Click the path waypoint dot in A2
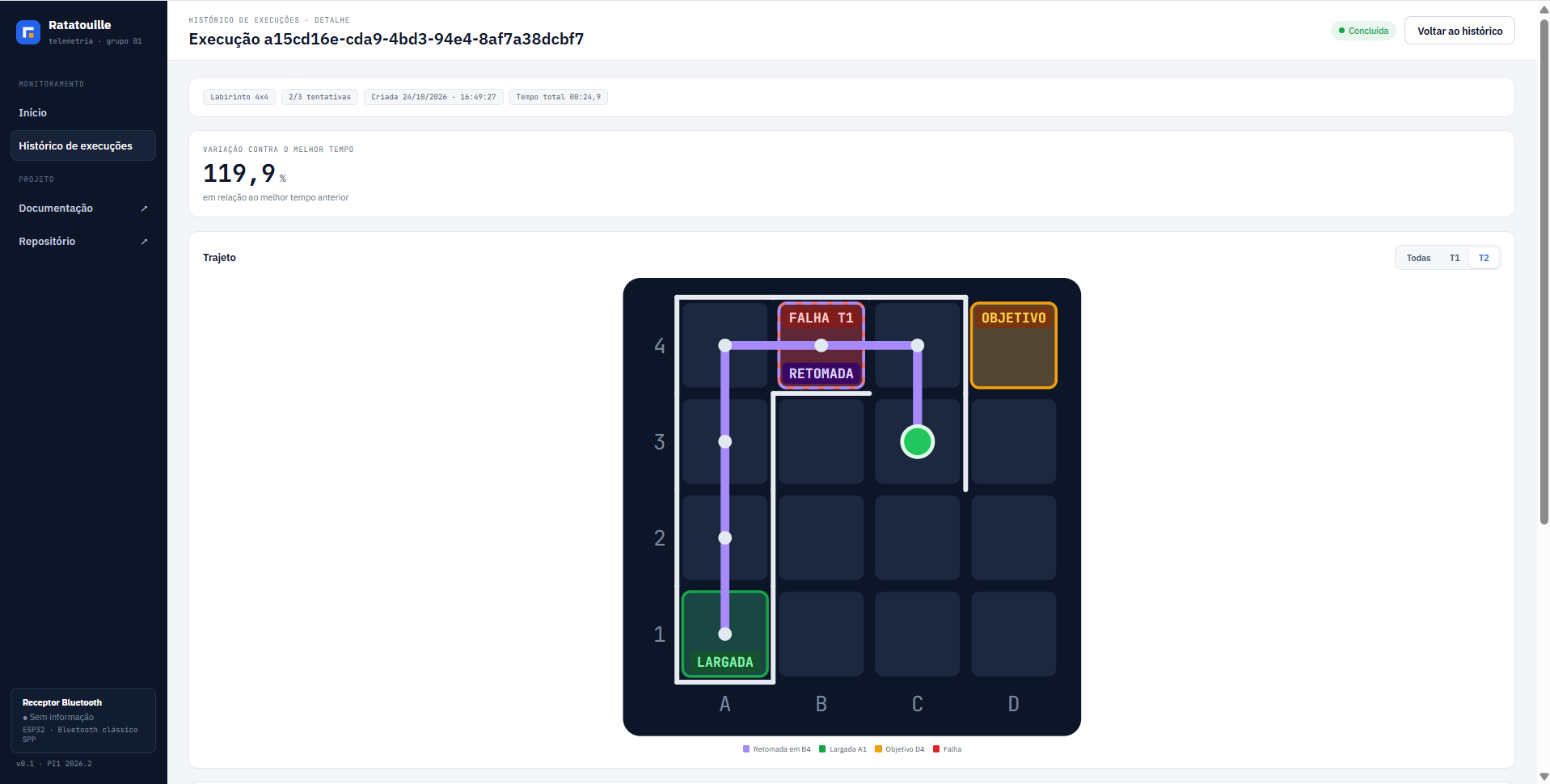1550x784 pixels. (724, 537)
